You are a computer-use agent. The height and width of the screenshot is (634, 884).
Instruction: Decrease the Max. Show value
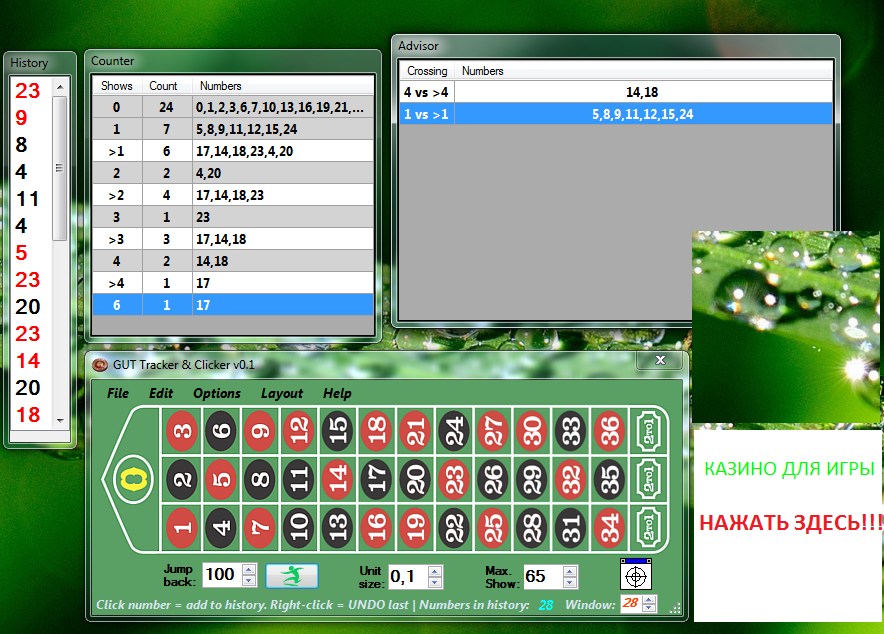coord(570,582)
